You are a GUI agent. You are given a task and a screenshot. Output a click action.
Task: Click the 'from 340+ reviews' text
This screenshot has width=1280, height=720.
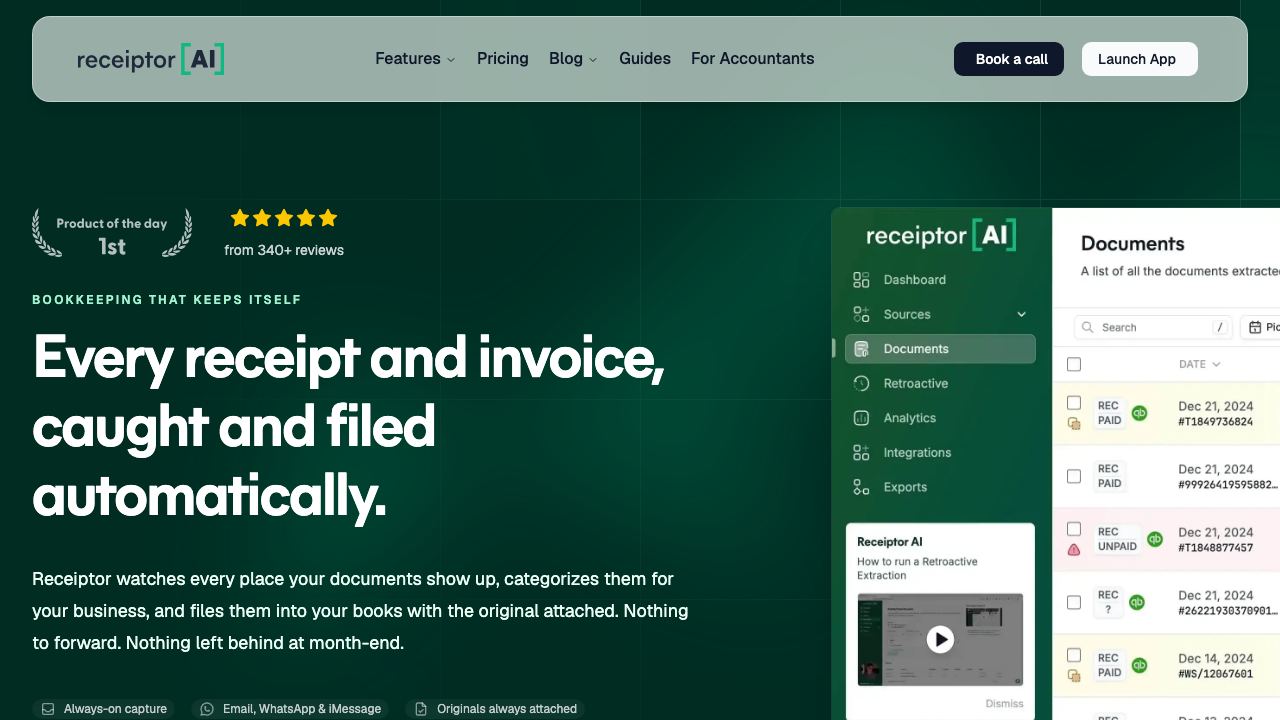click(x=284, y=250)
